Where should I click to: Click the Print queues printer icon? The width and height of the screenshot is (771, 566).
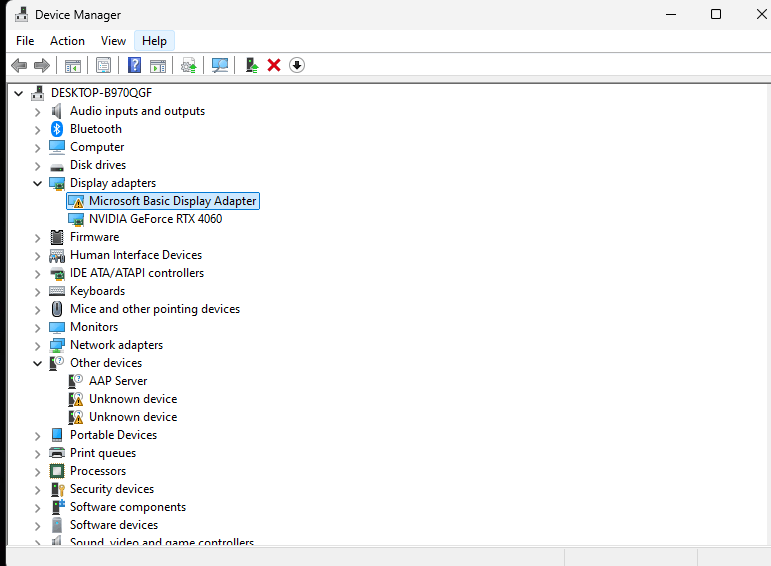pyautogui.click(x=57, y=453)
